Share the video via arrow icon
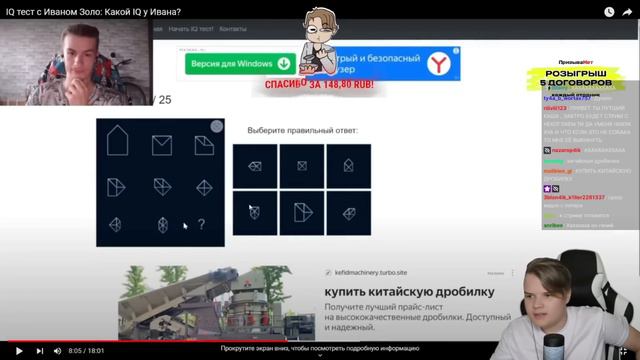This screenshot has height=360, width=640. pos(627,12)
